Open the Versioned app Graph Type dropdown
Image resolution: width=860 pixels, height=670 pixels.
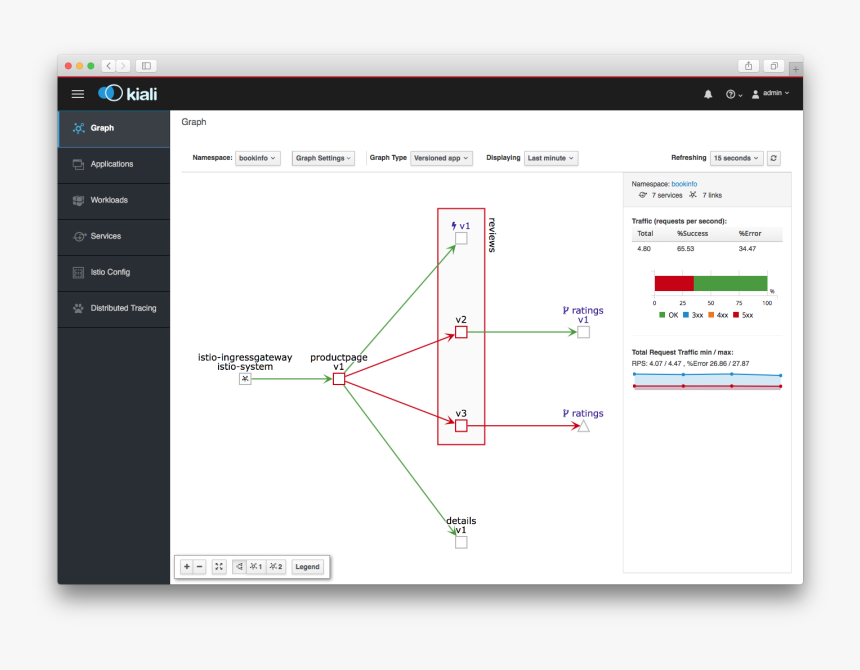(441, 158)
